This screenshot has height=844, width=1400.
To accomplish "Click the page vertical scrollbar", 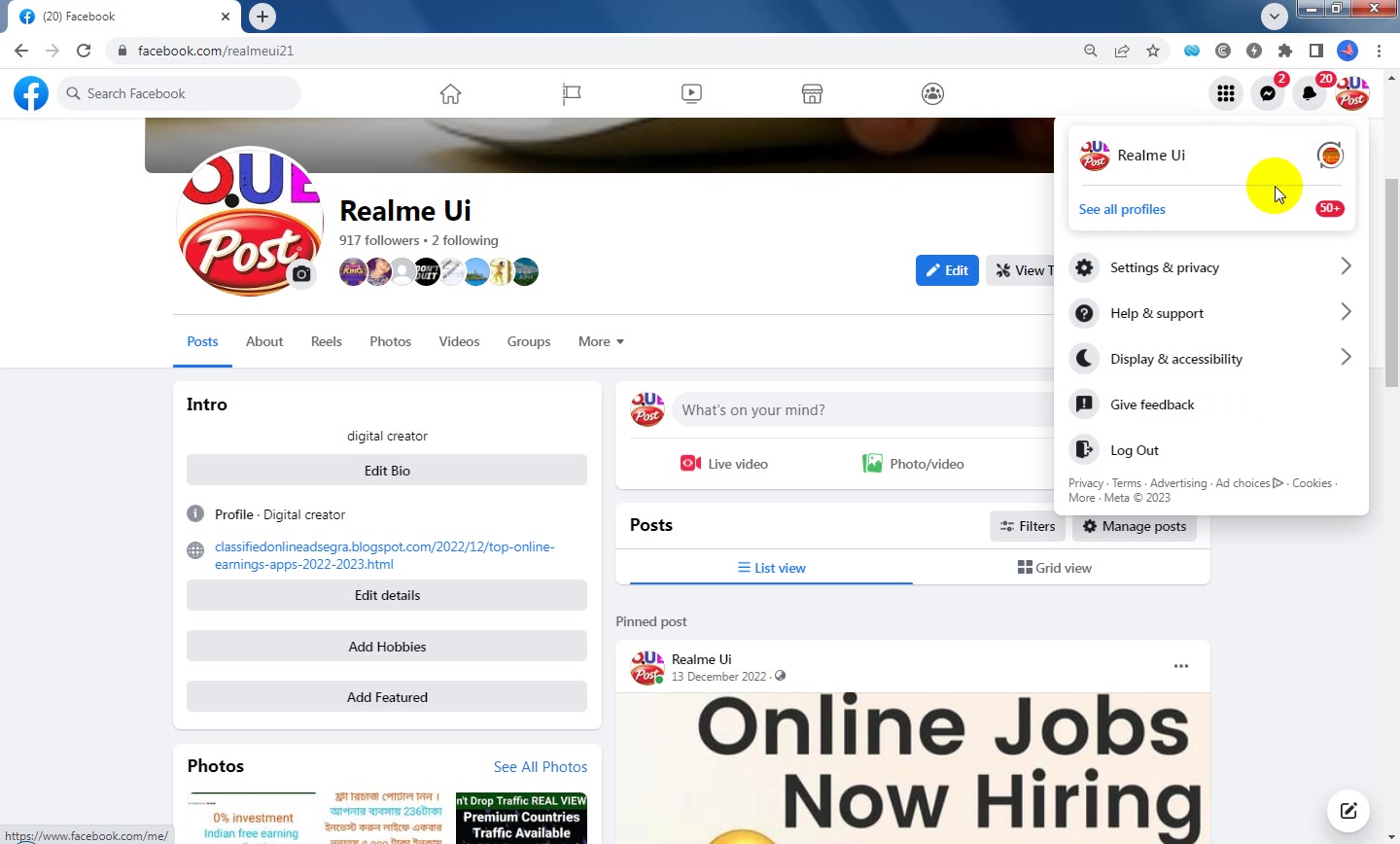I will [1391, 283].
